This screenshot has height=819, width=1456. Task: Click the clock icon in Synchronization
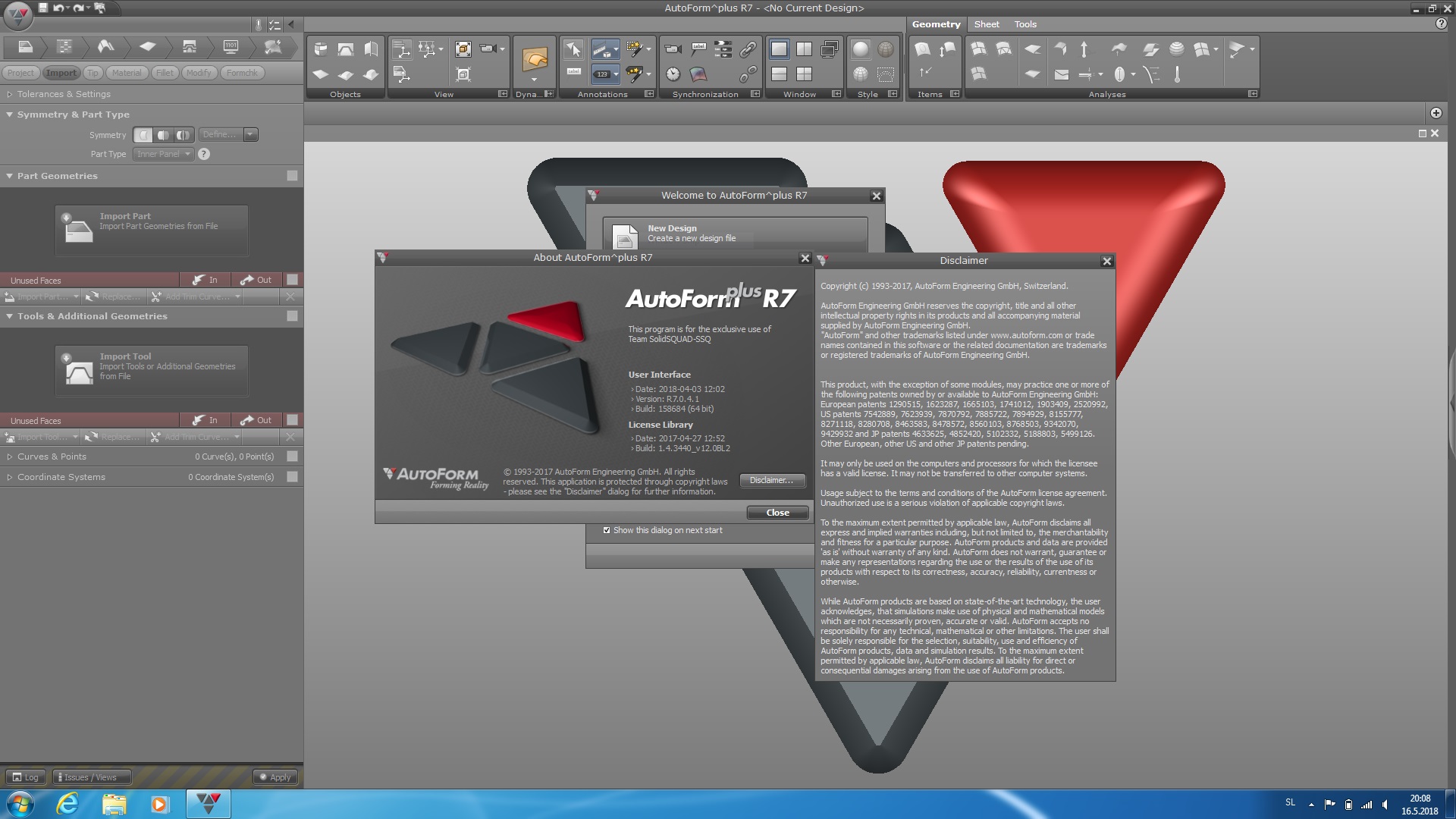pos(673,74)
